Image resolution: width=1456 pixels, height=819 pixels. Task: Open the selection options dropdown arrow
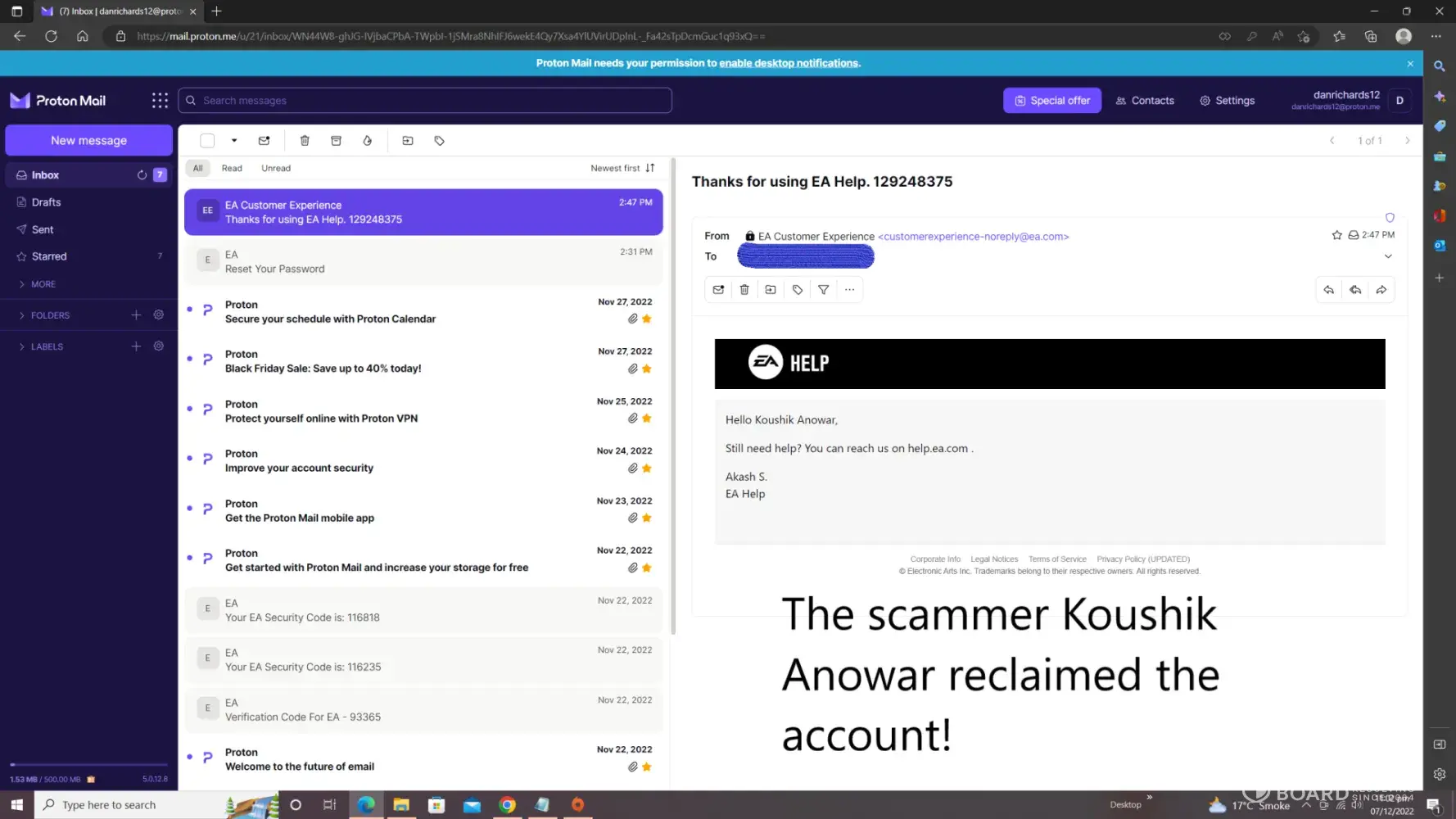(234, 141)
